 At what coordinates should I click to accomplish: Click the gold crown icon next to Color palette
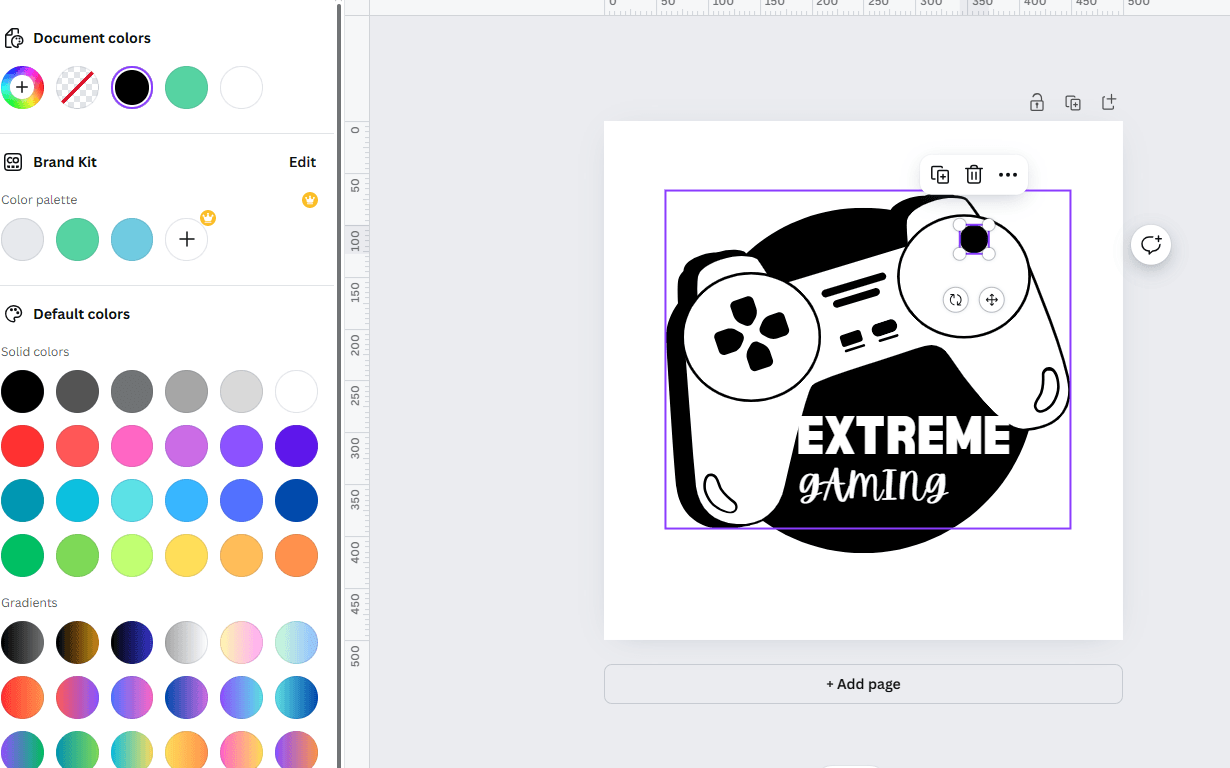310,200
